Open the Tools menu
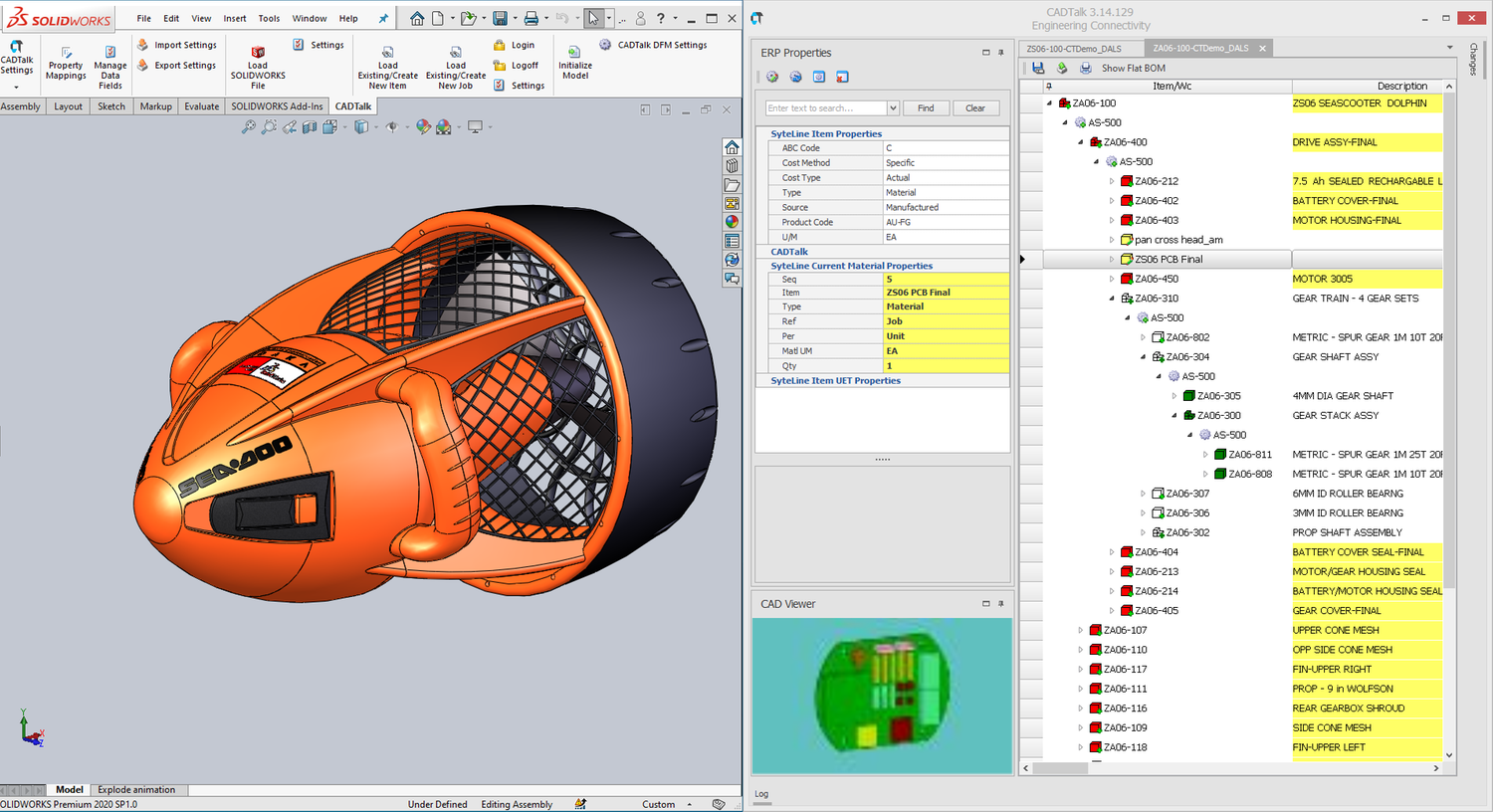1493x812 pixels. click(269, 18)
